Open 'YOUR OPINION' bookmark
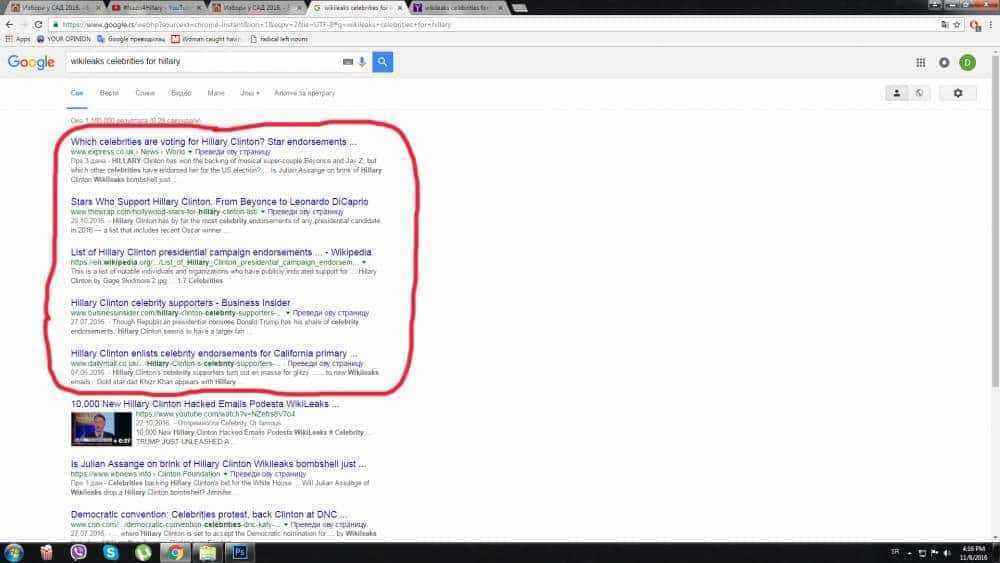The height and width of the screenshot is (563, 1000). coord(64,39)
